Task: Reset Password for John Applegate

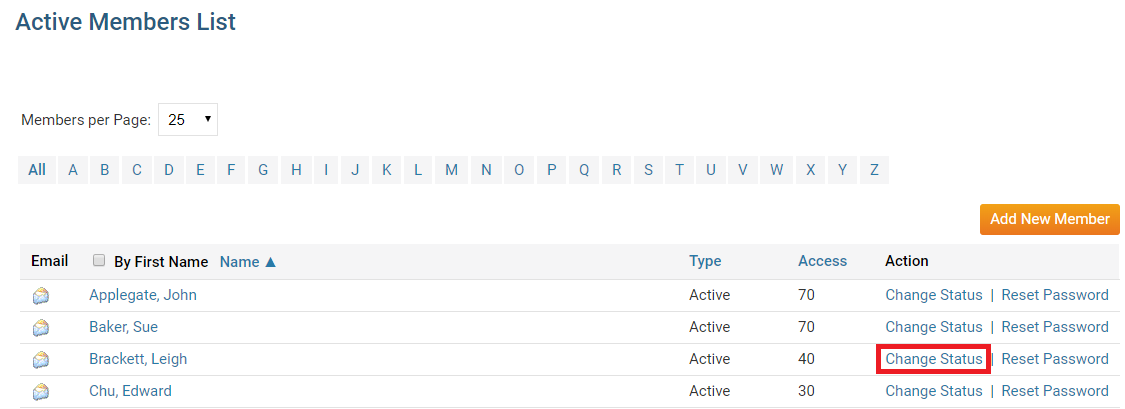Action: [x=1055, y=295]
